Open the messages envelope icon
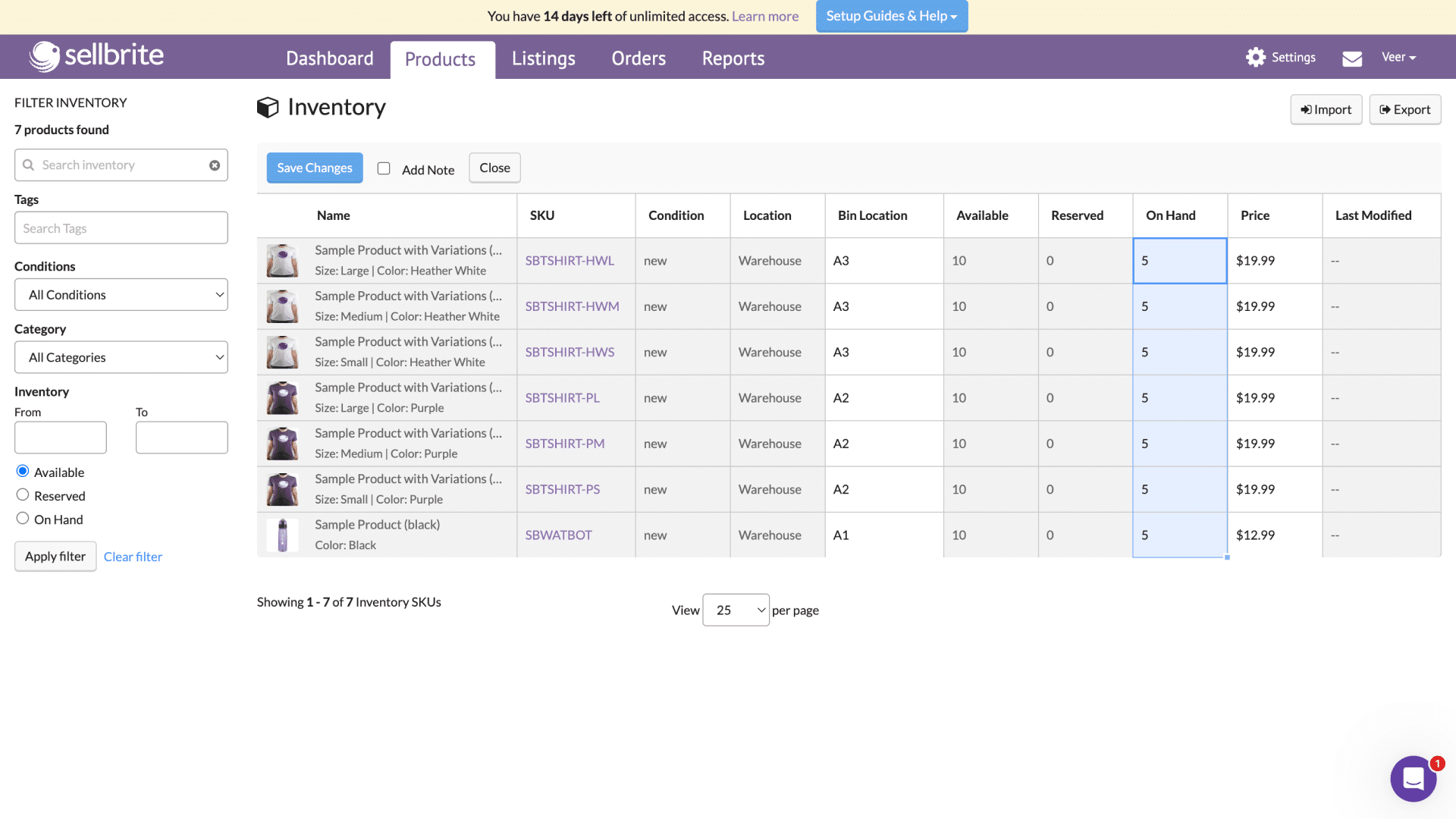The height and width of the screenshot is (819, 1456). coord(1352,58)
